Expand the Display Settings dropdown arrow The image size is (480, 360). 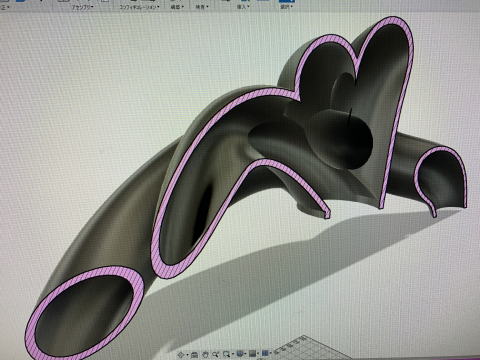click(x=245, y=354)
